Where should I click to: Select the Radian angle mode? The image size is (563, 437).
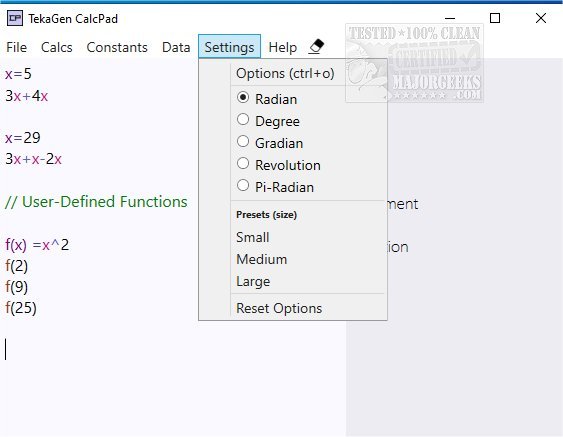point(267,99)
